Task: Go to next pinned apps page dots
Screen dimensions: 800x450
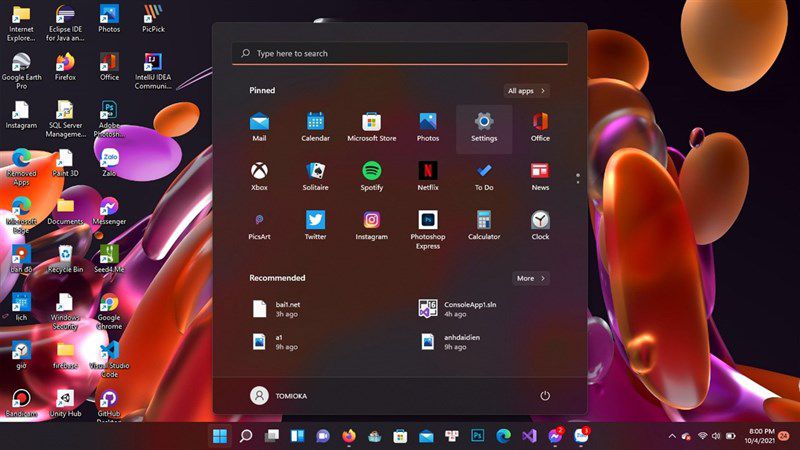Action: tap(578, 178)
